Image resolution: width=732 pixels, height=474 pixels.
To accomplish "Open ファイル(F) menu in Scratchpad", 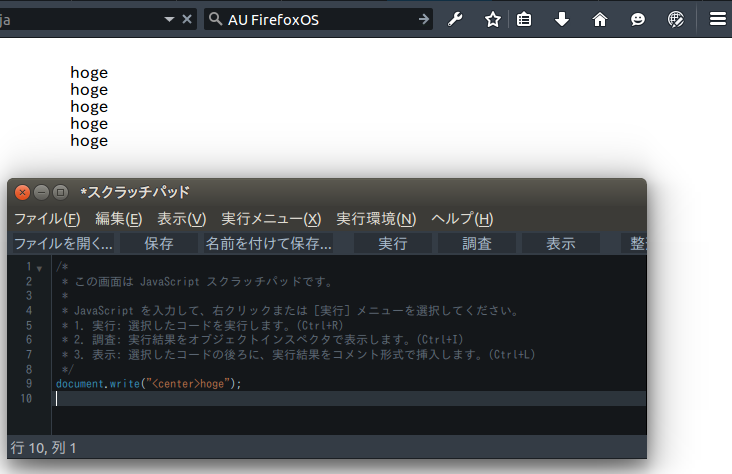I will (x=47, y=219).
